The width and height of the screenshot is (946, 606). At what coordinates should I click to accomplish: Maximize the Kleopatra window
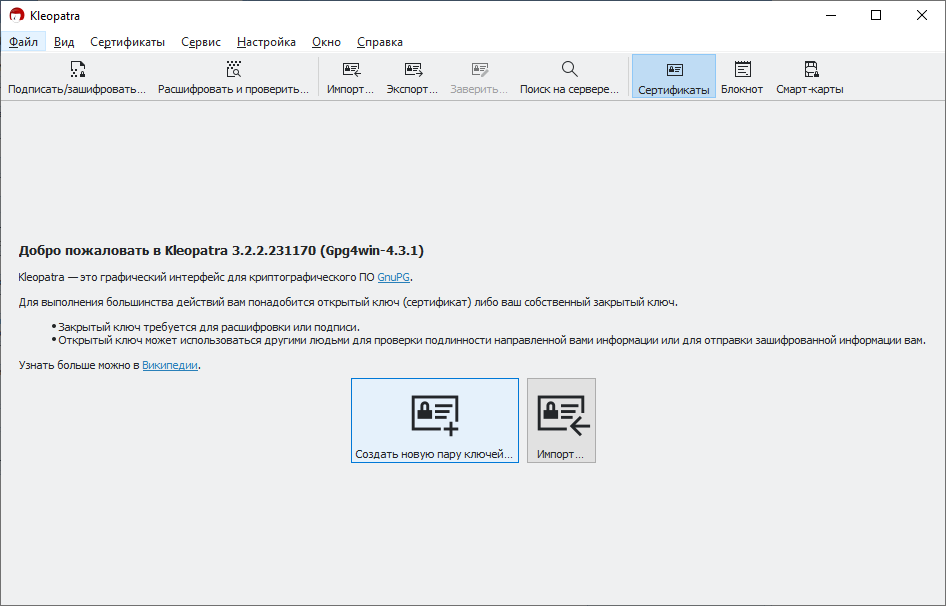point(876,15)
